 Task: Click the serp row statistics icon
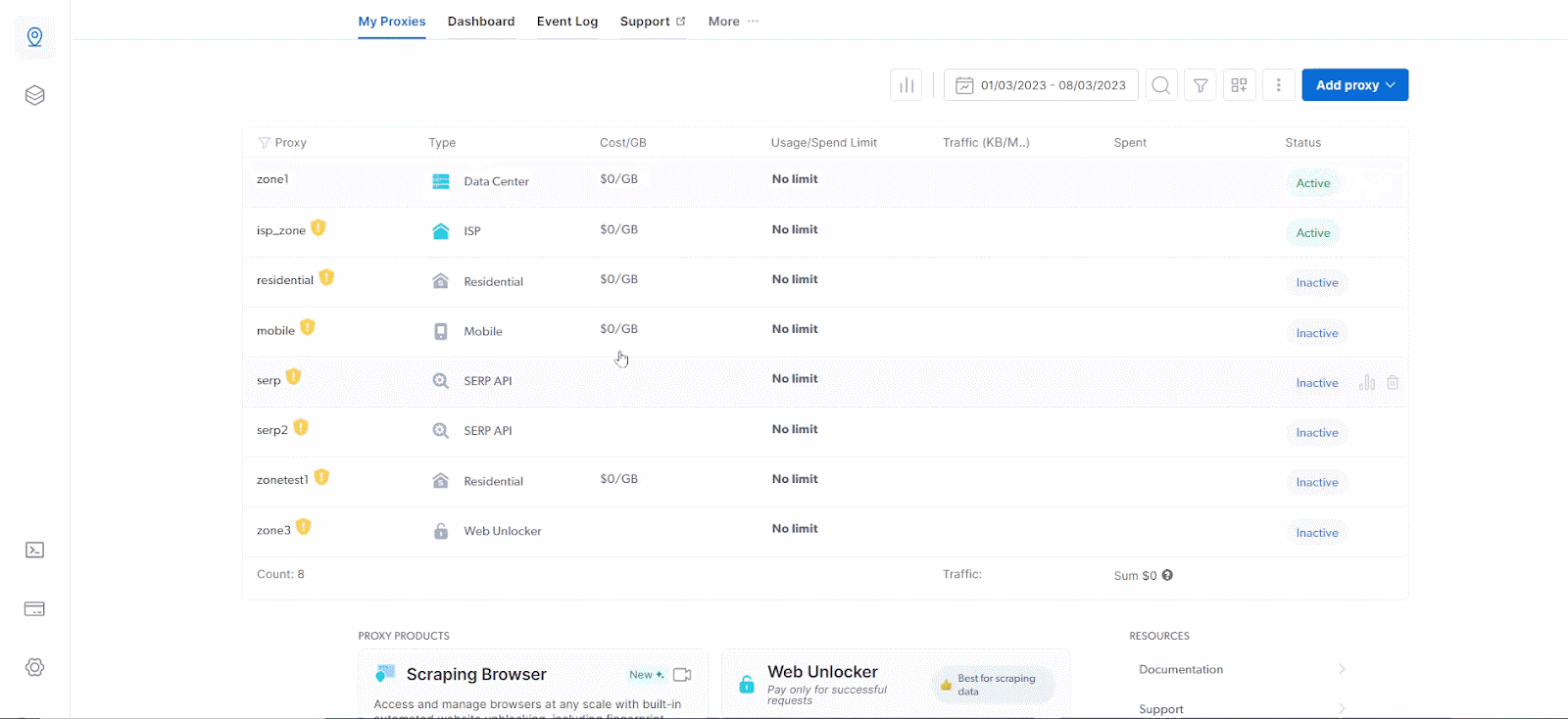pos(1367,382)
